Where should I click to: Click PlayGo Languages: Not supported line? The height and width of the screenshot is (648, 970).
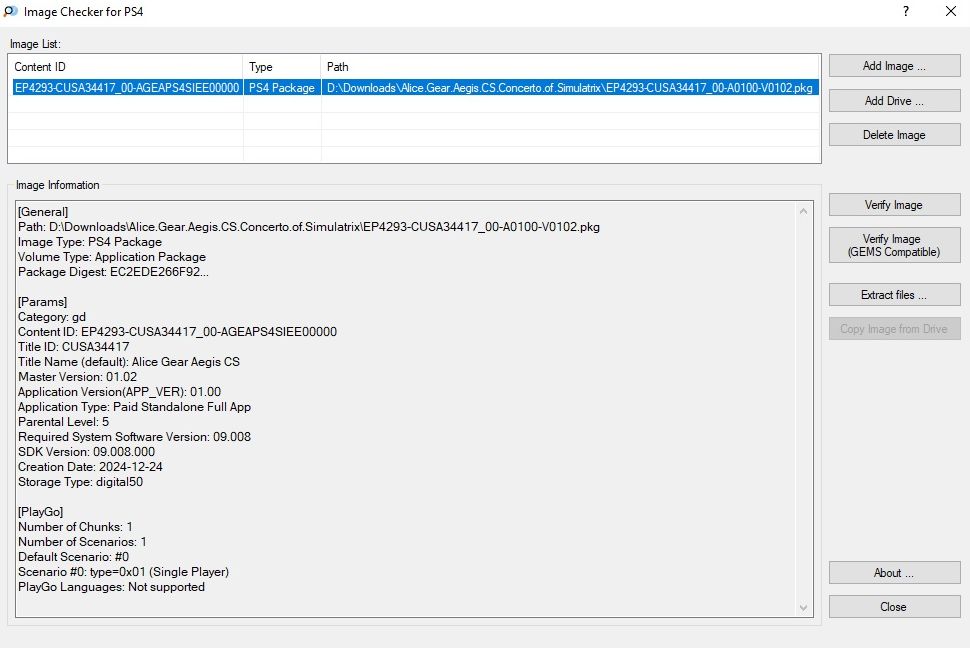(x=111, y=587)
